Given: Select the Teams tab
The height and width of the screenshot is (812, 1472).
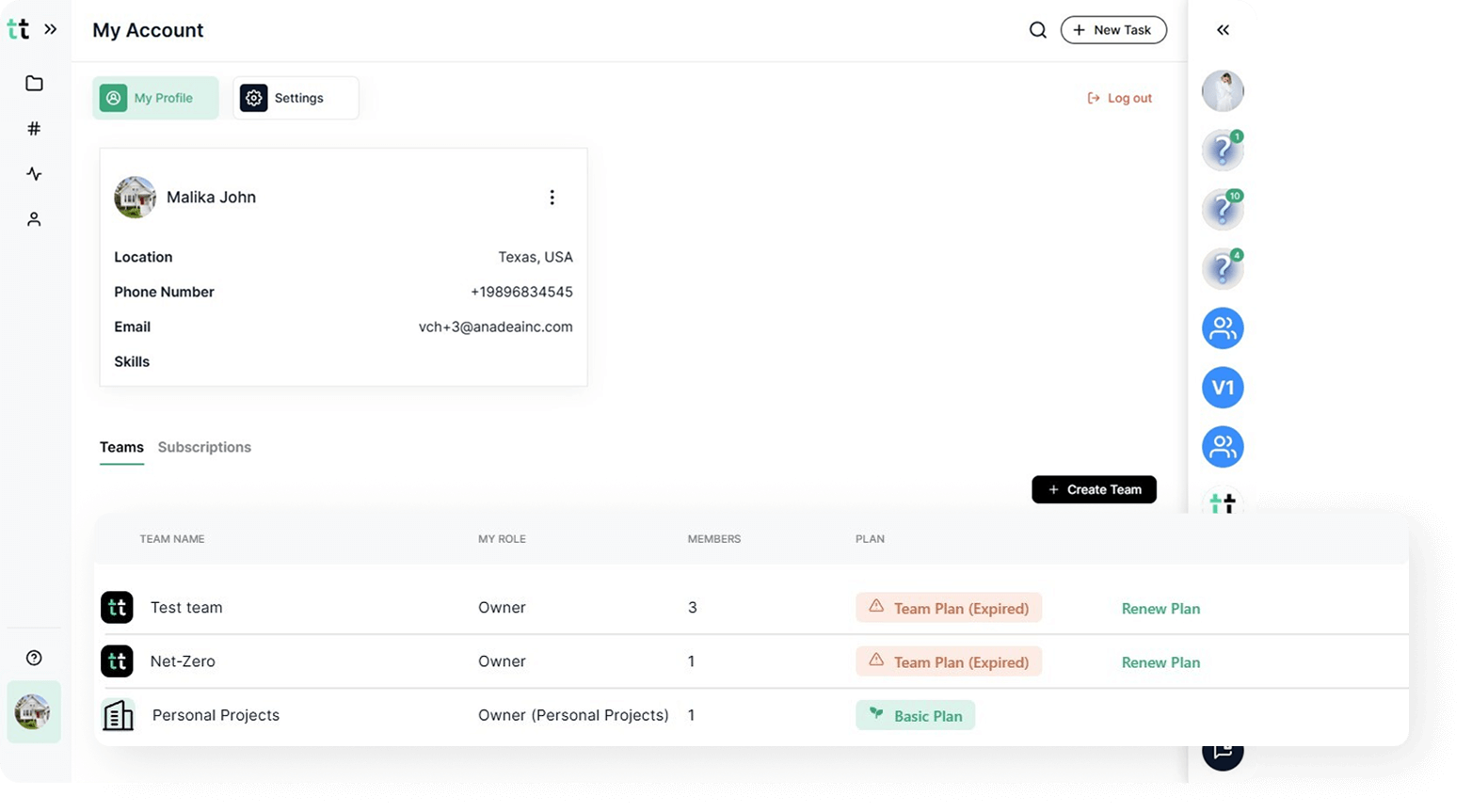Looking at the screenshot, I should [x=121, y=448].
